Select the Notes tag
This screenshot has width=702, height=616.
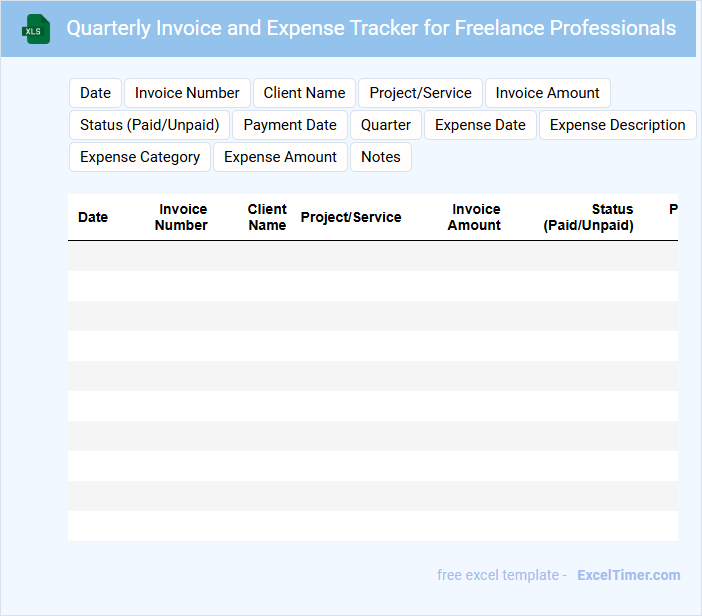tap(380, 157)
